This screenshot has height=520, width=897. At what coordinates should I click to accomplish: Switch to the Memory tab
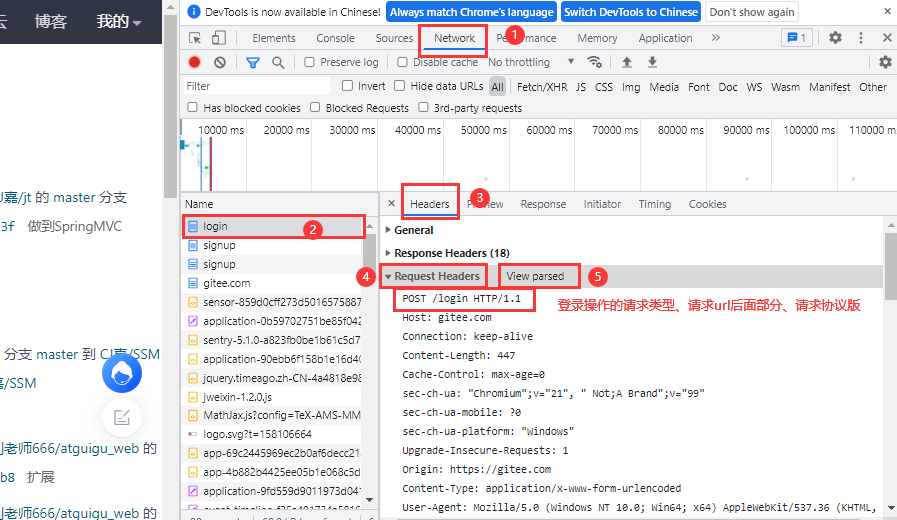(x=597, y=38)
